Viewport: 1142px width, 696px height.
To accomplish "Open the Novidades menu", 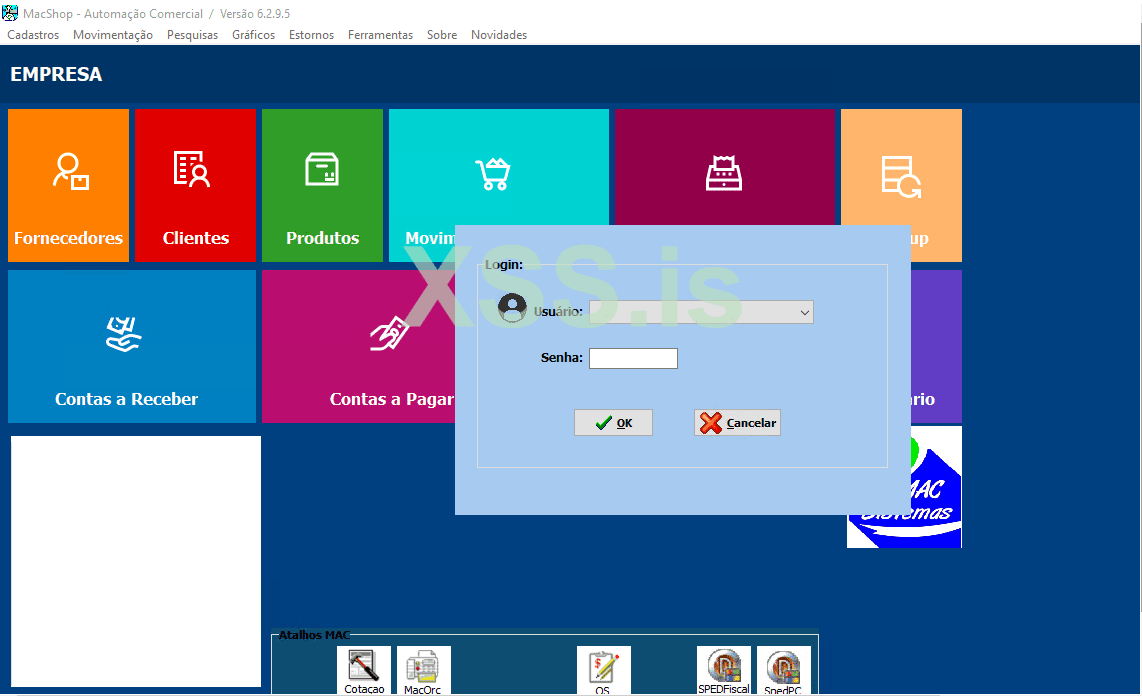I will [499, 35].
